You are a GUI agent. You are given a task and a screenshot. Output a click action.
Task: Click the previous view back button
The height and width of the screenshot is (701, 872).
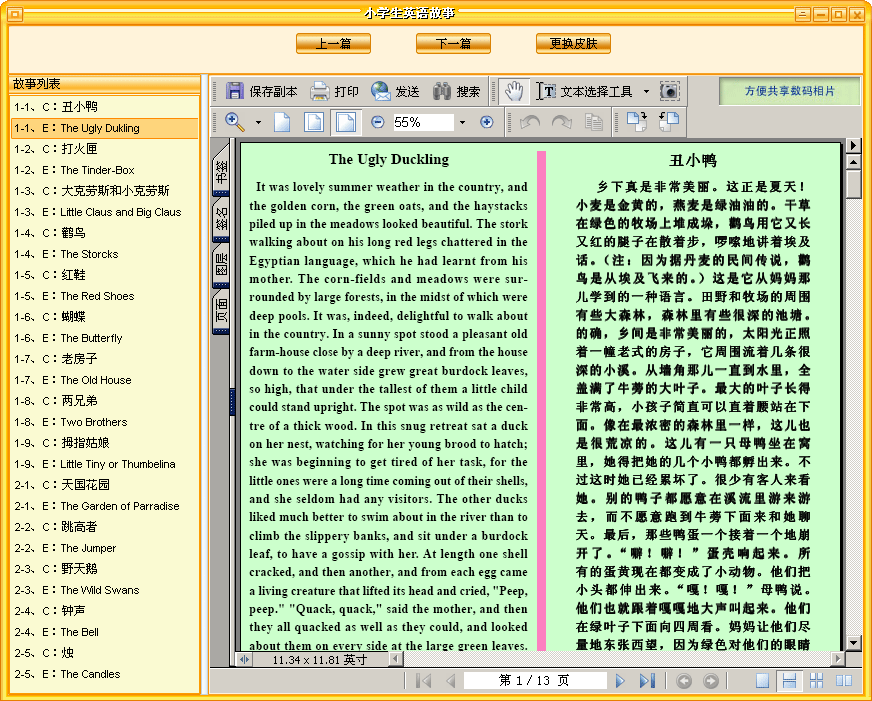point(684,680)
